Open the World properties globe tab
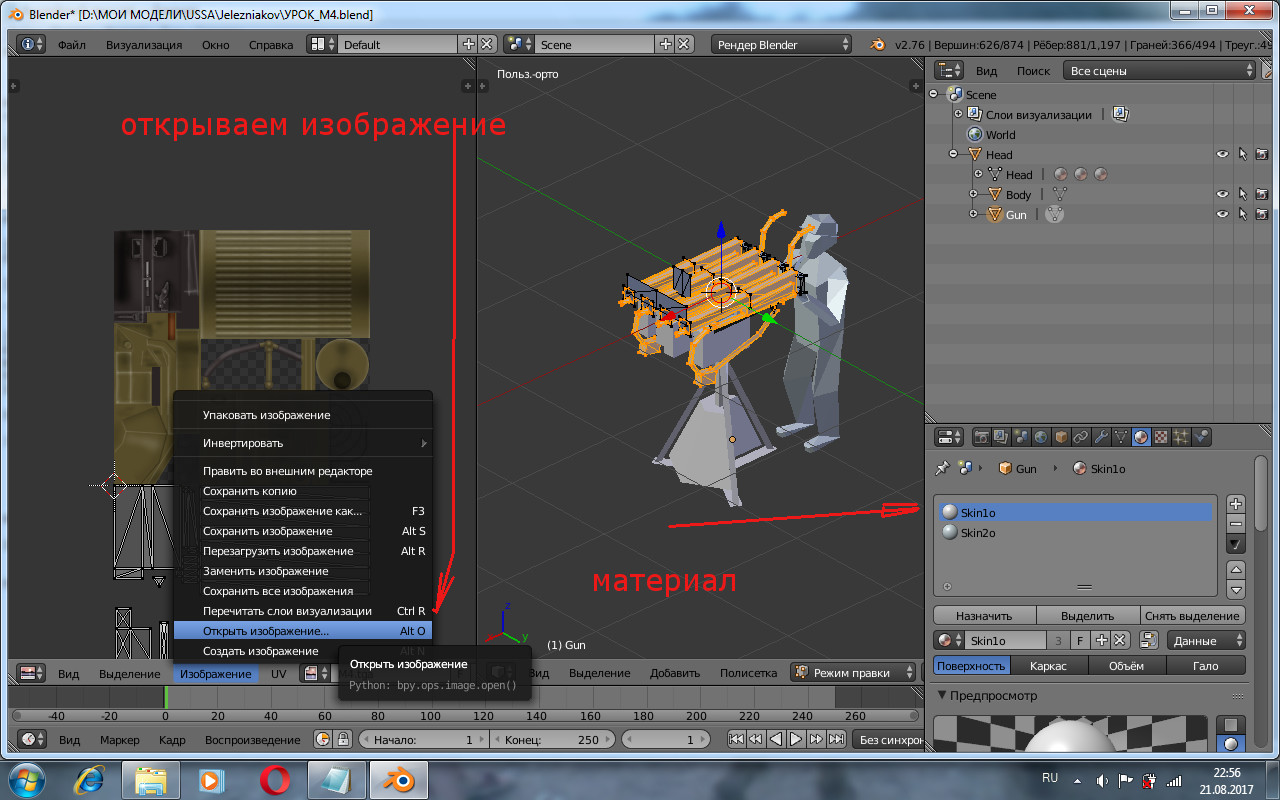Screen dimensions: 1280x800 [x=1041, y=437]
